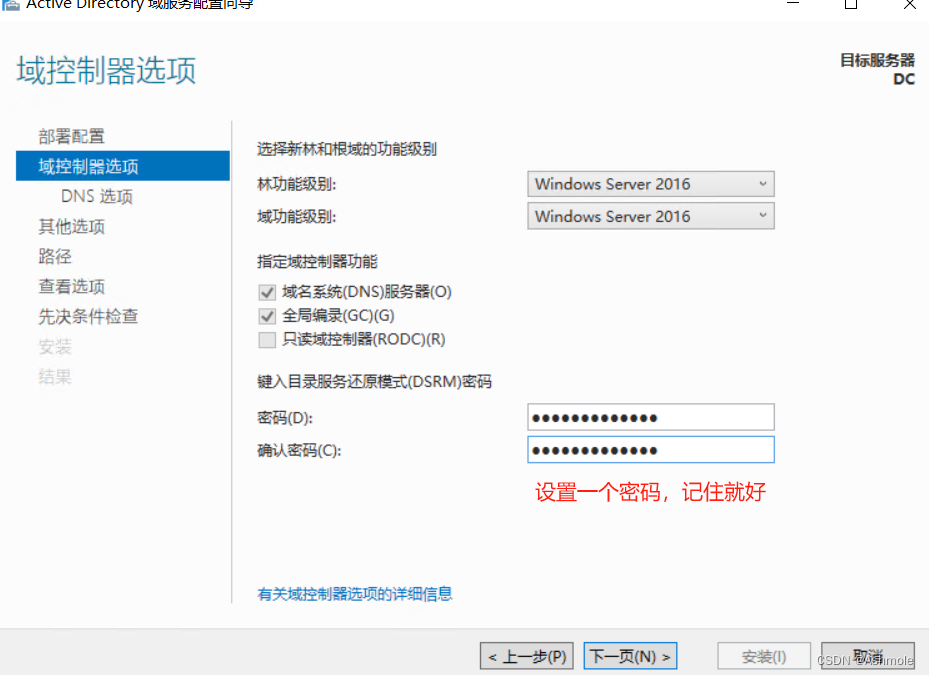
Task: Click the 安装(I) button
Action: click(764, 656)
